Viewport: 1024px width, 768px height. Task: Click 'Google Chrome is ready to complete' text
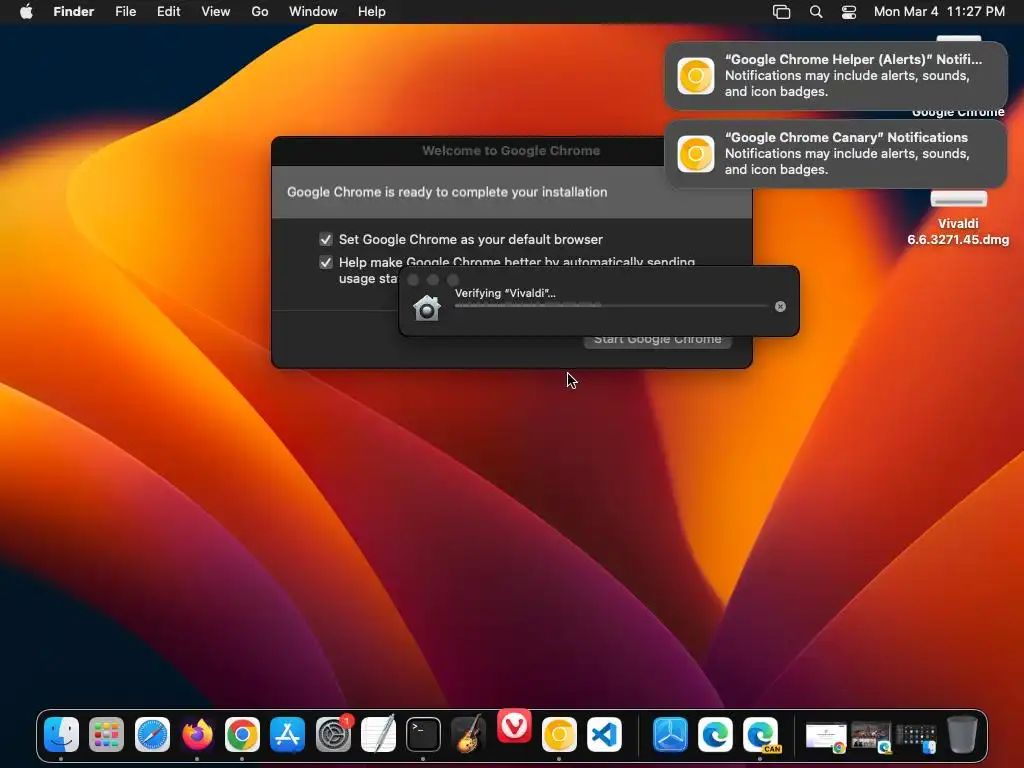(x=447, y=192)
